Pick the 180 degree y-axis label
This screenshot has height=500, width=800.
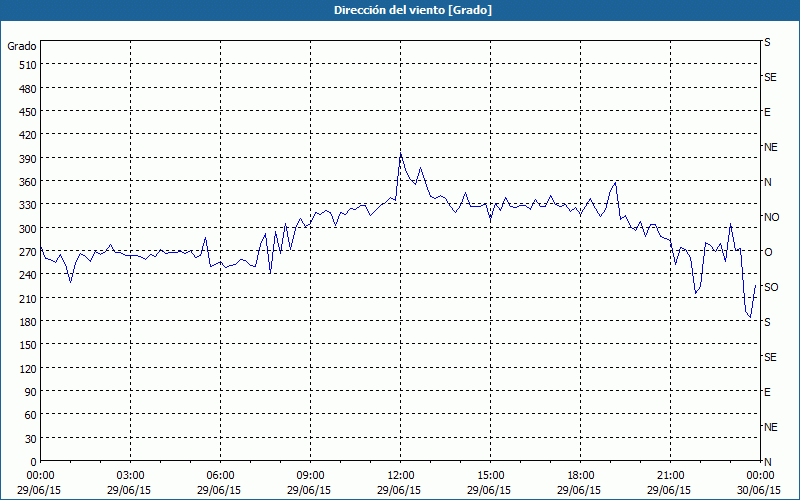pos(28,322)
